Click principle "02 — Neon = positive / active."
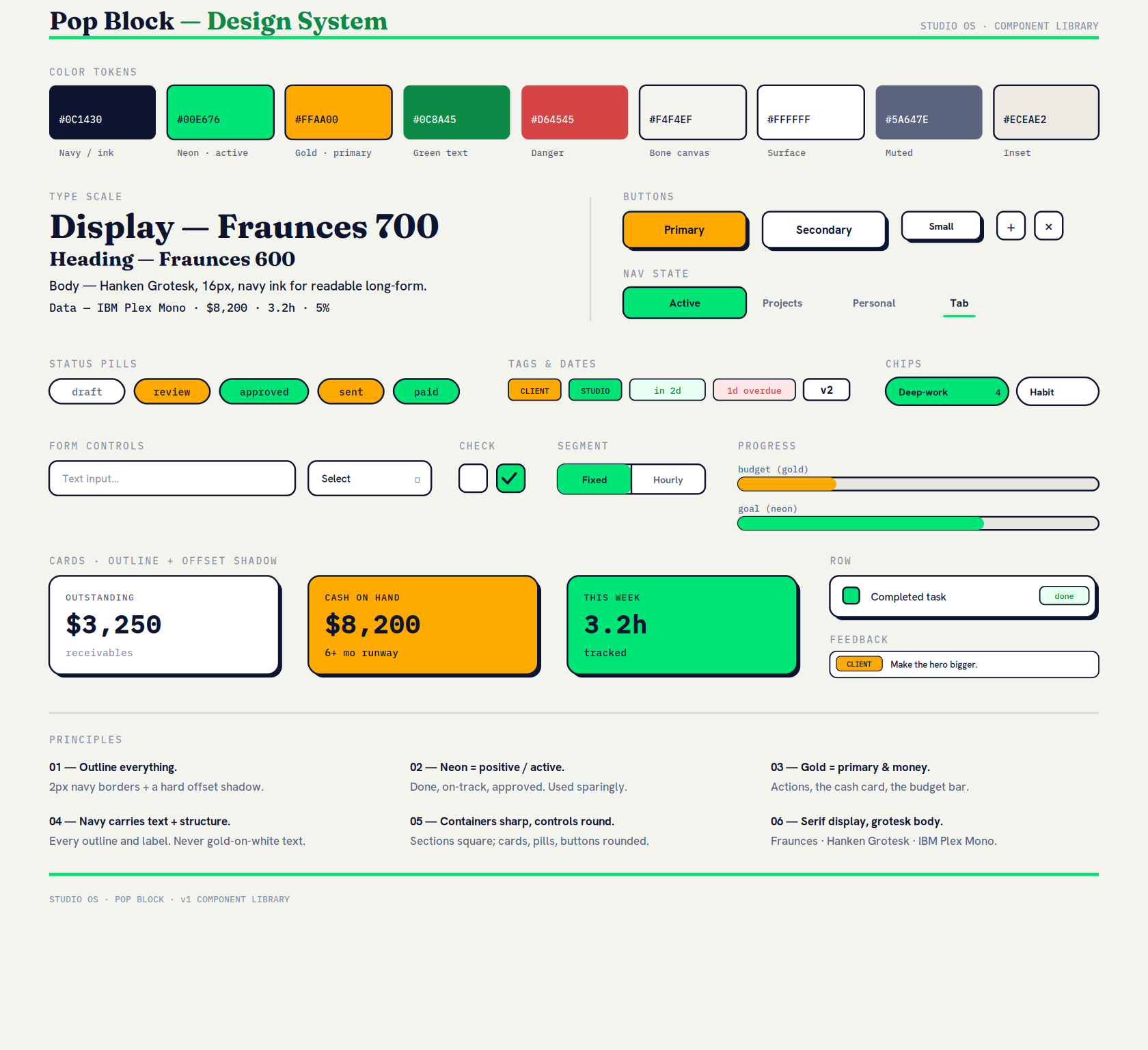Image resolution: width=1148 pixels, height=1050 pixels. tap(487, 767)
